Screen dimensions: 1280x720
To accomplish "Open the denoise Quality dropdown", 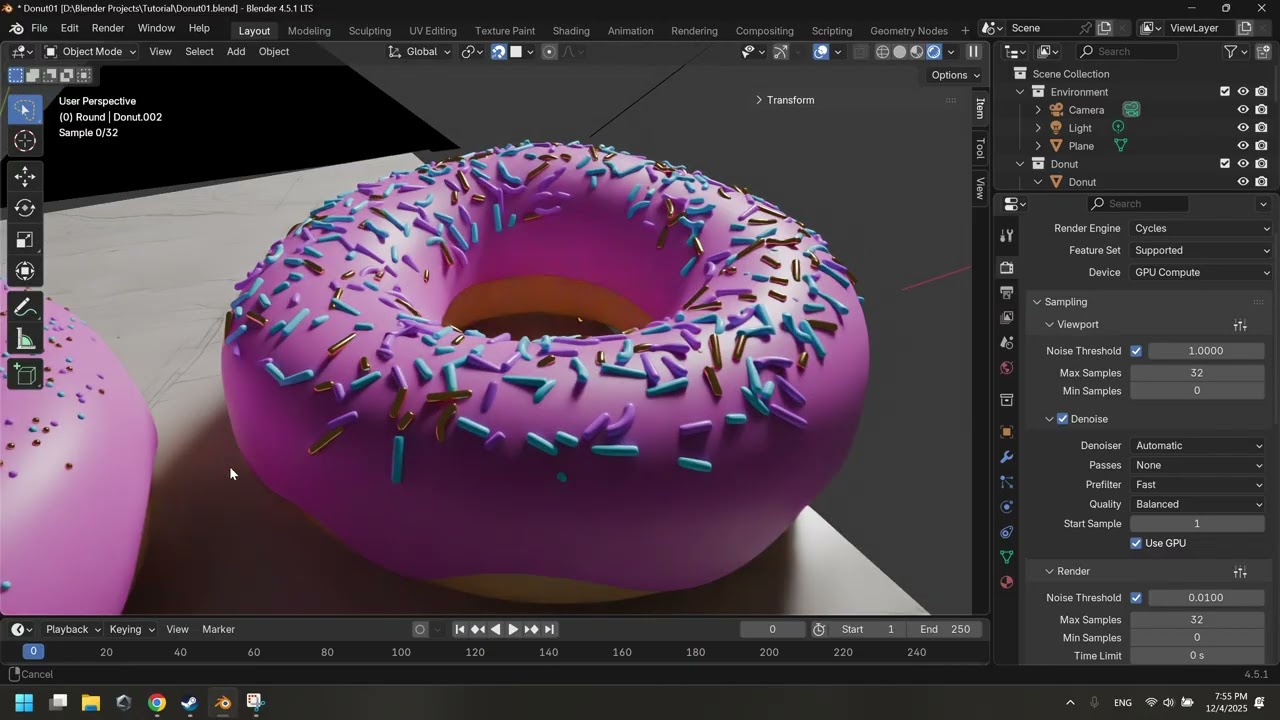I will click(1198, 504).
